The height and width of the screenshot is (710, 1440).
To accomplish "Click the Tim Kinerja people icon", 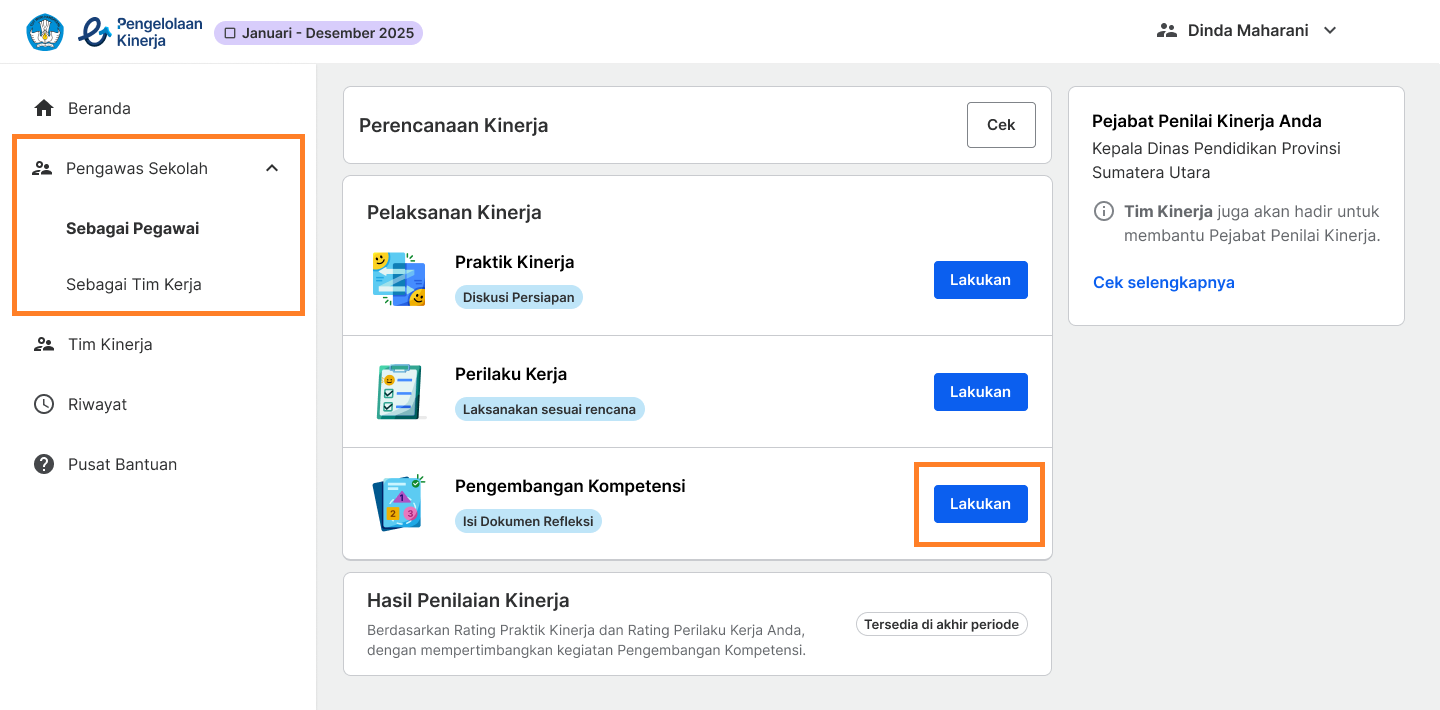I will pos(43,344).
